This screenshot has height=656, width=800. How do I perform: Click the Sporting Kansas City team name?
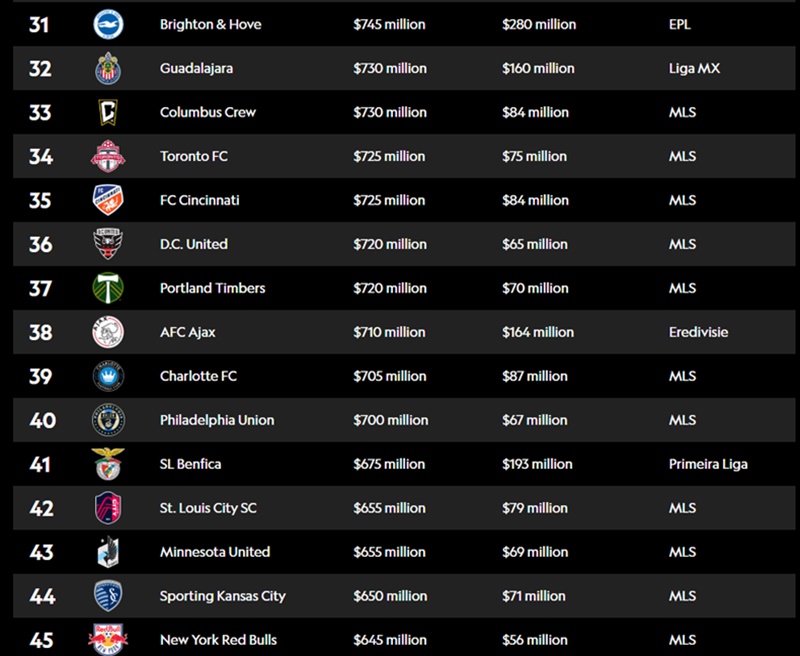(x=223, y=596)
